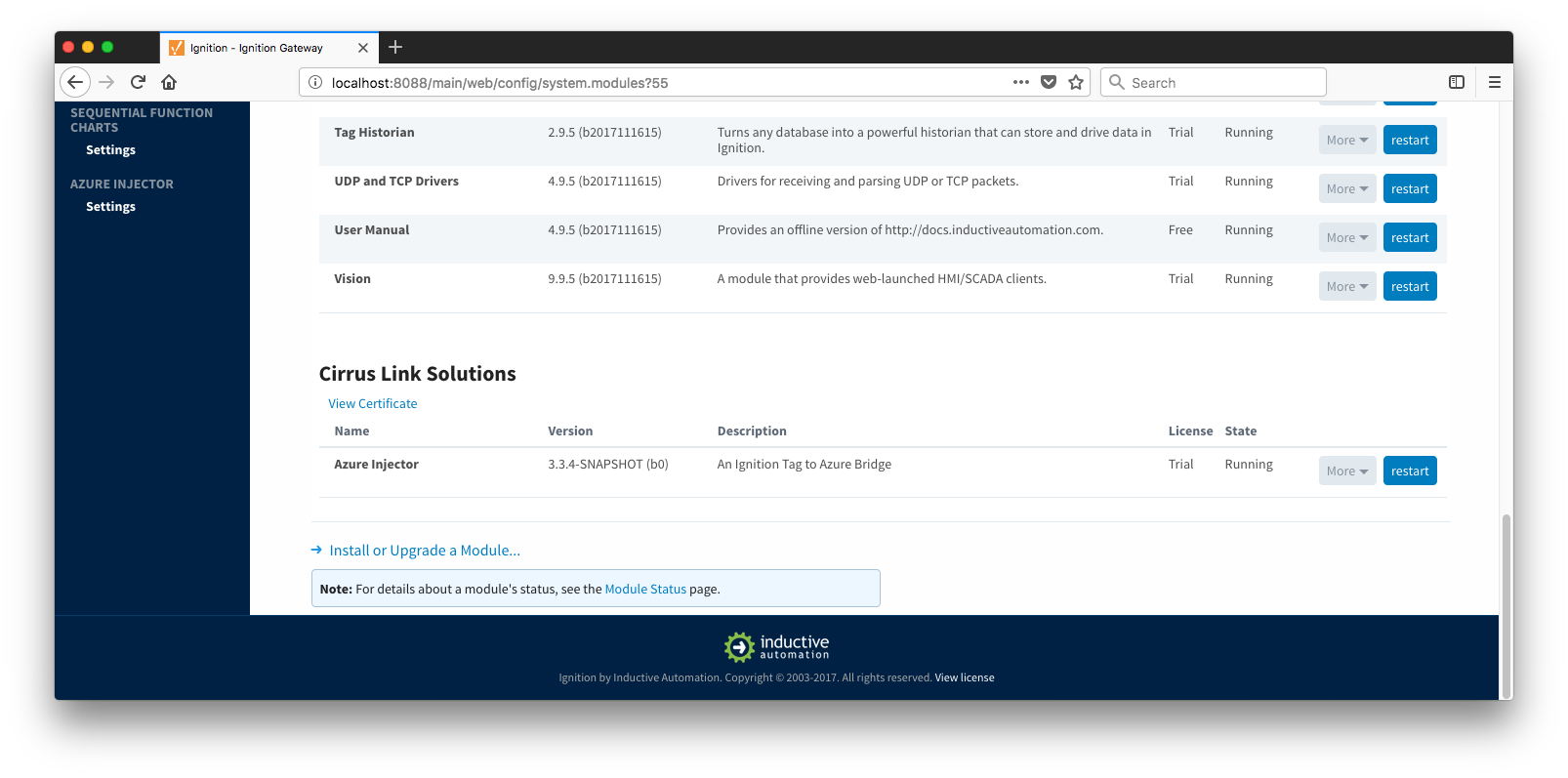Click Install or Upgrade a Module link
The height and width of the screenshot is (778, 1568).
[x=424, y=551]
